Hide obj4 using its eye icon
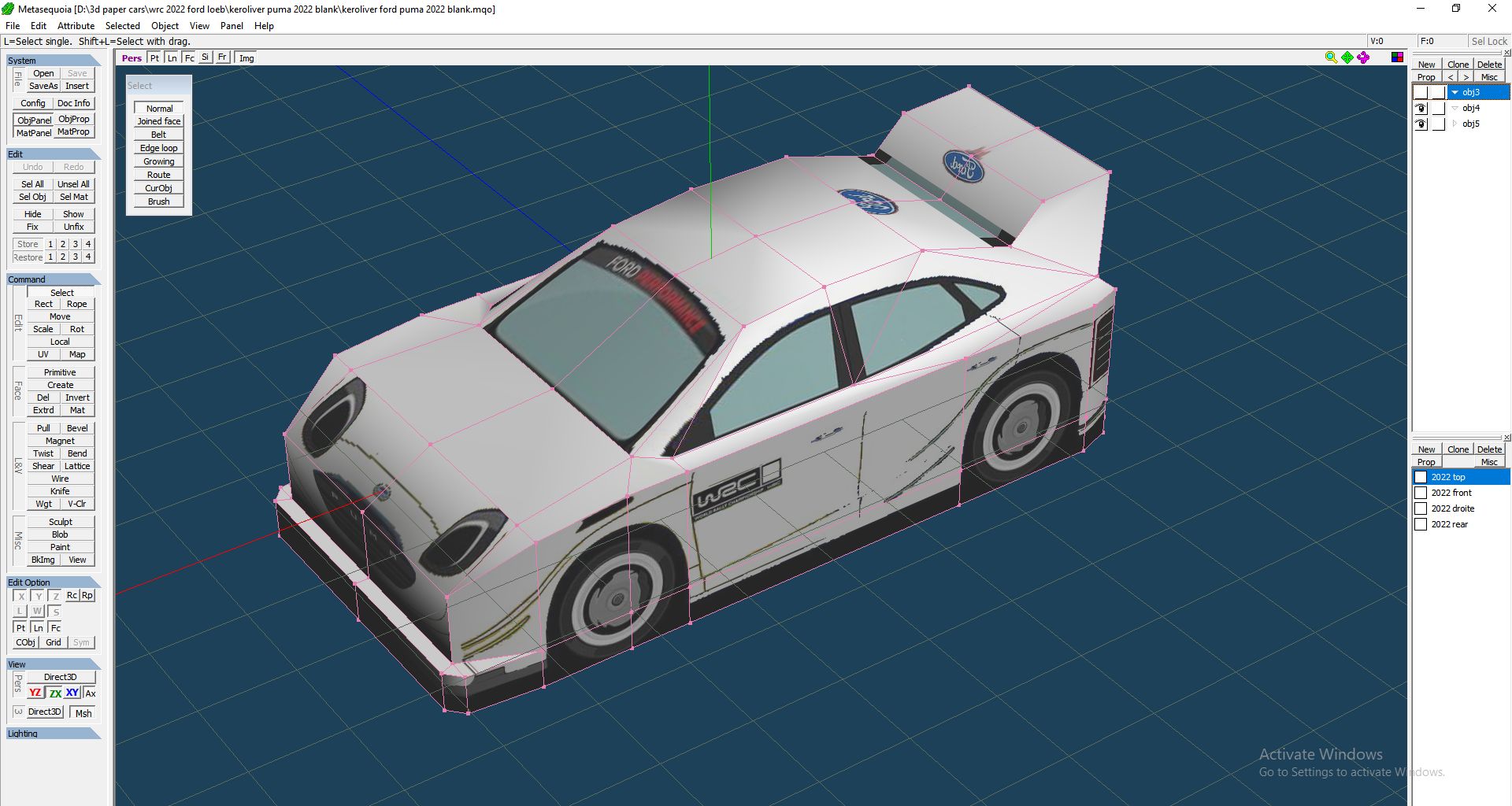 [1421, 109]
